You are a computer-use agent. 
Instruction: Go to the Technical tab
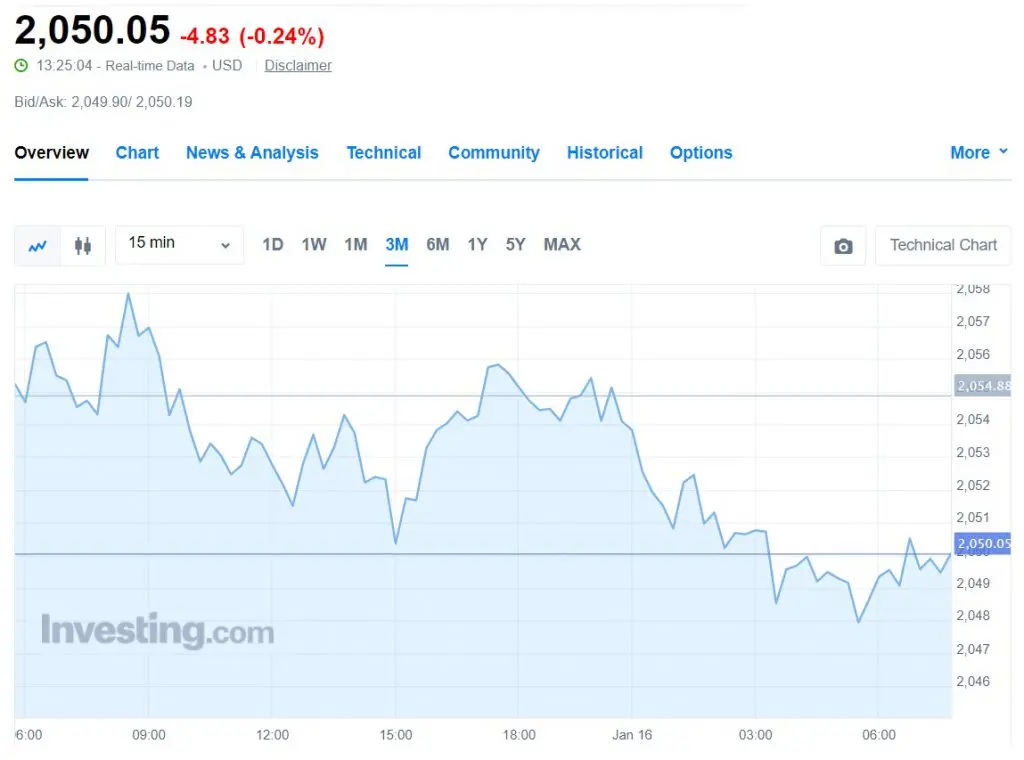click(x=383, y=153)
